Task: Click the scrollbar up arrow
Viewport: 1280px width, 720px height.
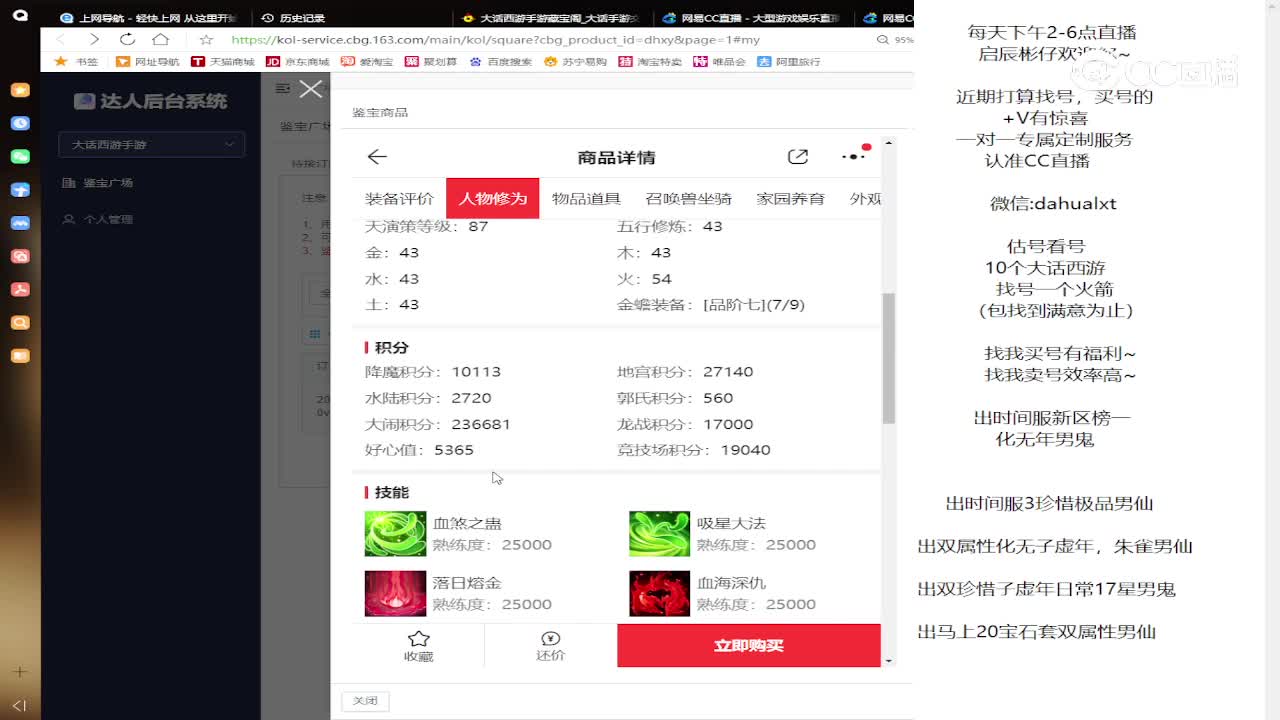Action: click(x=888, y=144)
